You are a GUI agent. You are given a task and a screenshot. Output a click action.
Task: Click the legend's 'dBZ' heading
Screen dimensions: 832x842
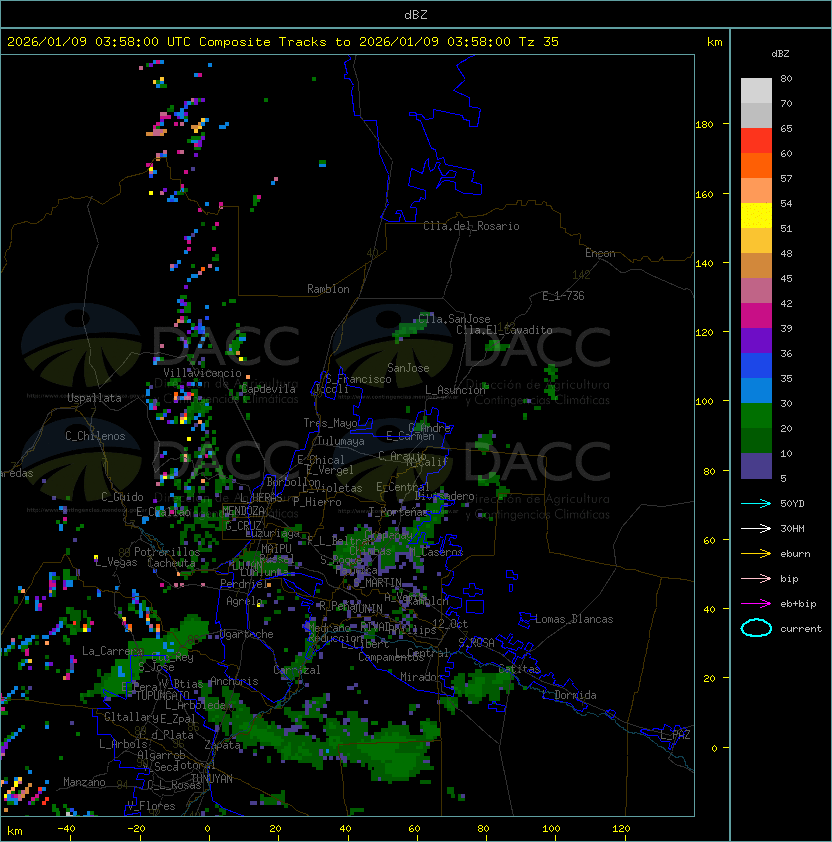click(780, 54)
